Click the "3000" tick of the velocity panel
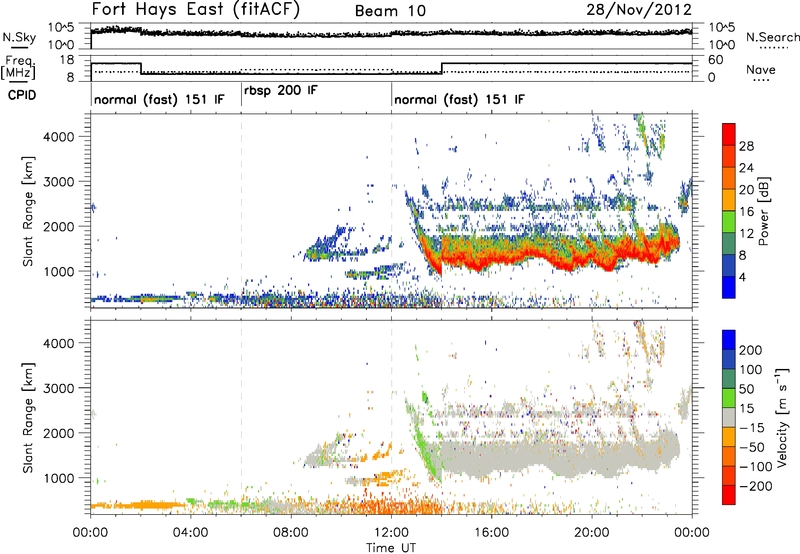800x554 pixels. 58,388
